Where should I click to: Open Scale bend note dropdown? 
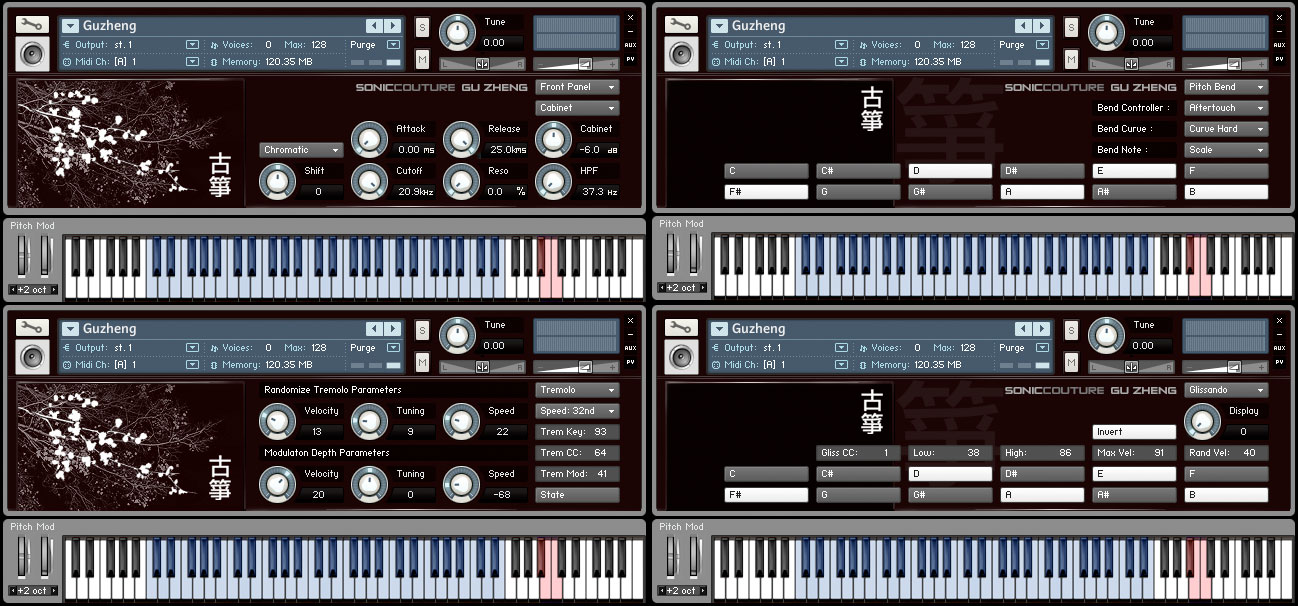coord(1226,149)
